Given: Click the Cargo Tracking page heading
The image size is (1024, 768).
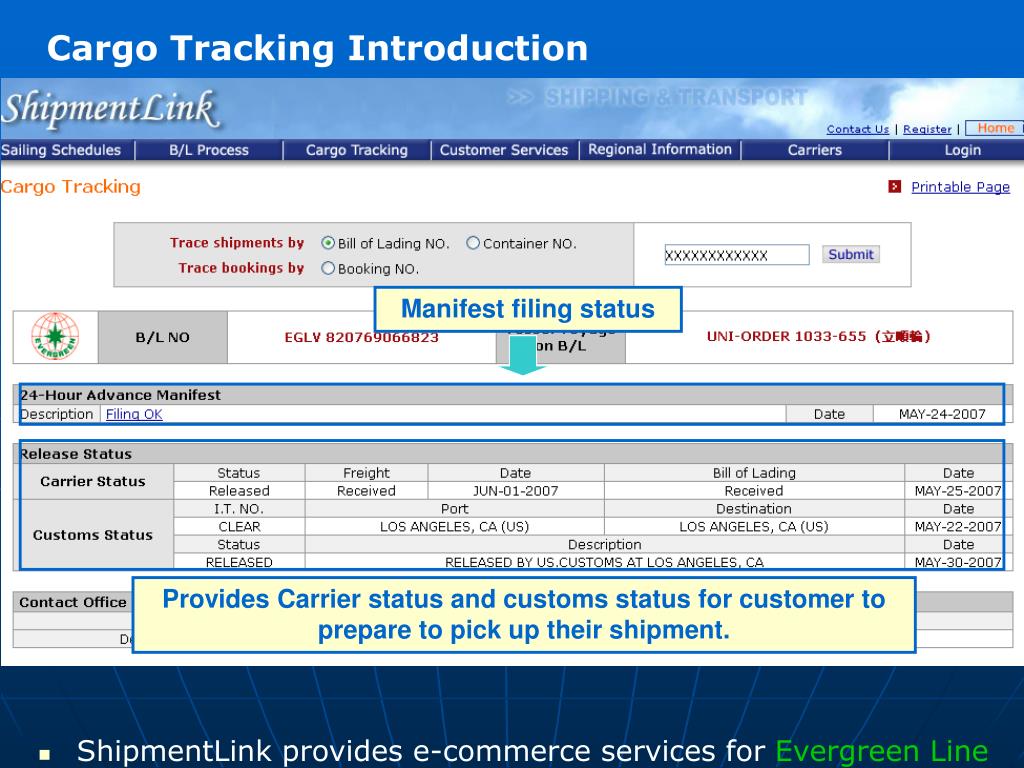Looking at the screenshot, I should coord(71,187).
